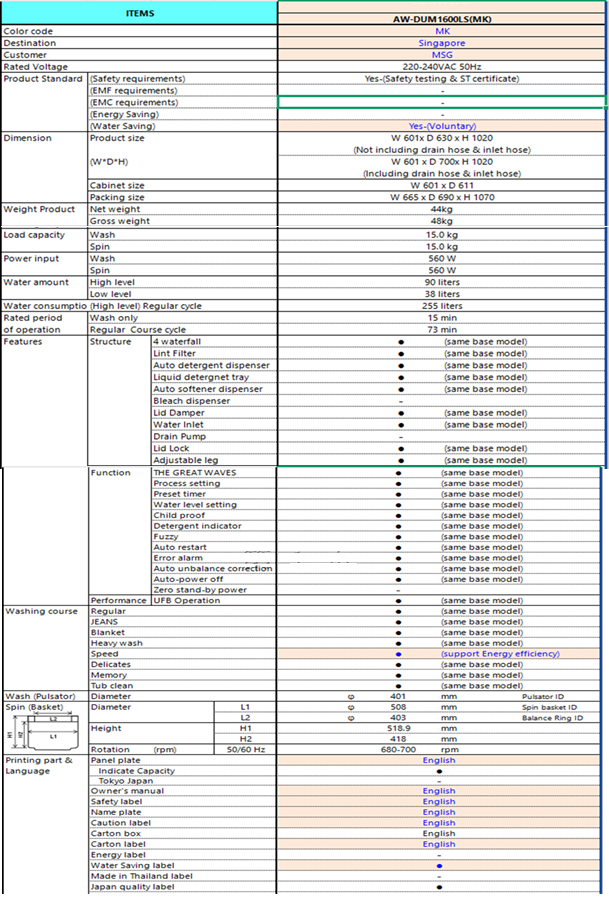Click the "Zero stand-by power" cell
609x899 pixels.
[214, 590]
